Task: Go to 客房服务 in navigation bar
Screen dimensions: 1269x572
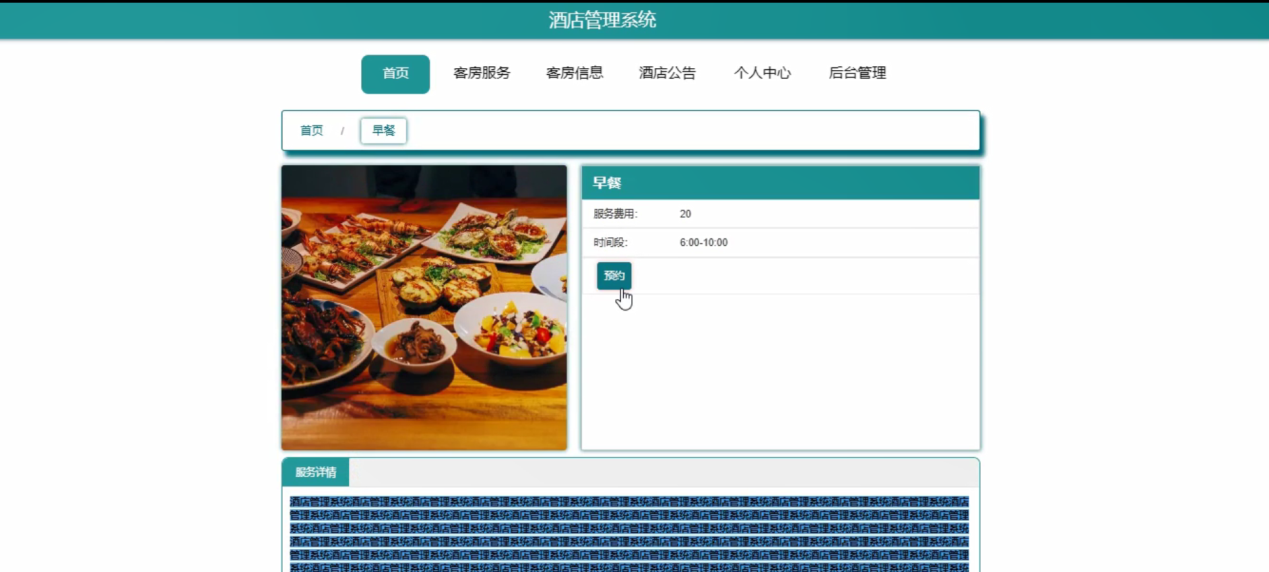Action: point(481,73)
